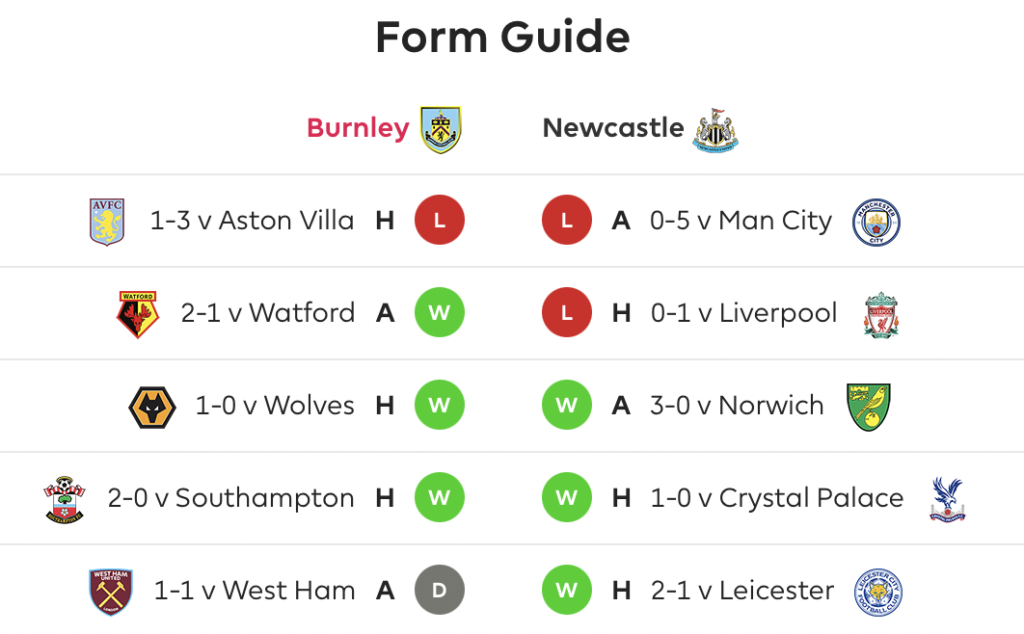Select the Crystal Palace eagle crest

pyautogui.click(x=948, y=499)
